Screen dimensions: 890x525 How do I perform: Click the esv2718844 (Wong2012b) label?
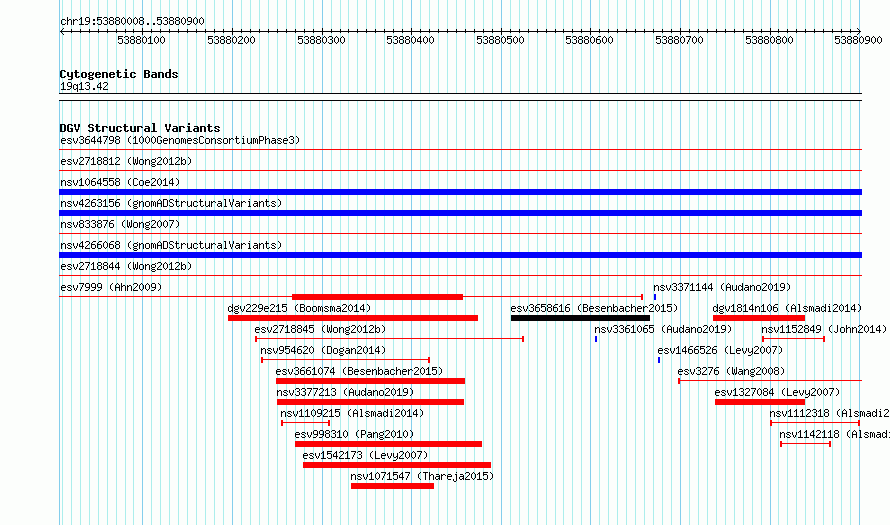point(126,266)
